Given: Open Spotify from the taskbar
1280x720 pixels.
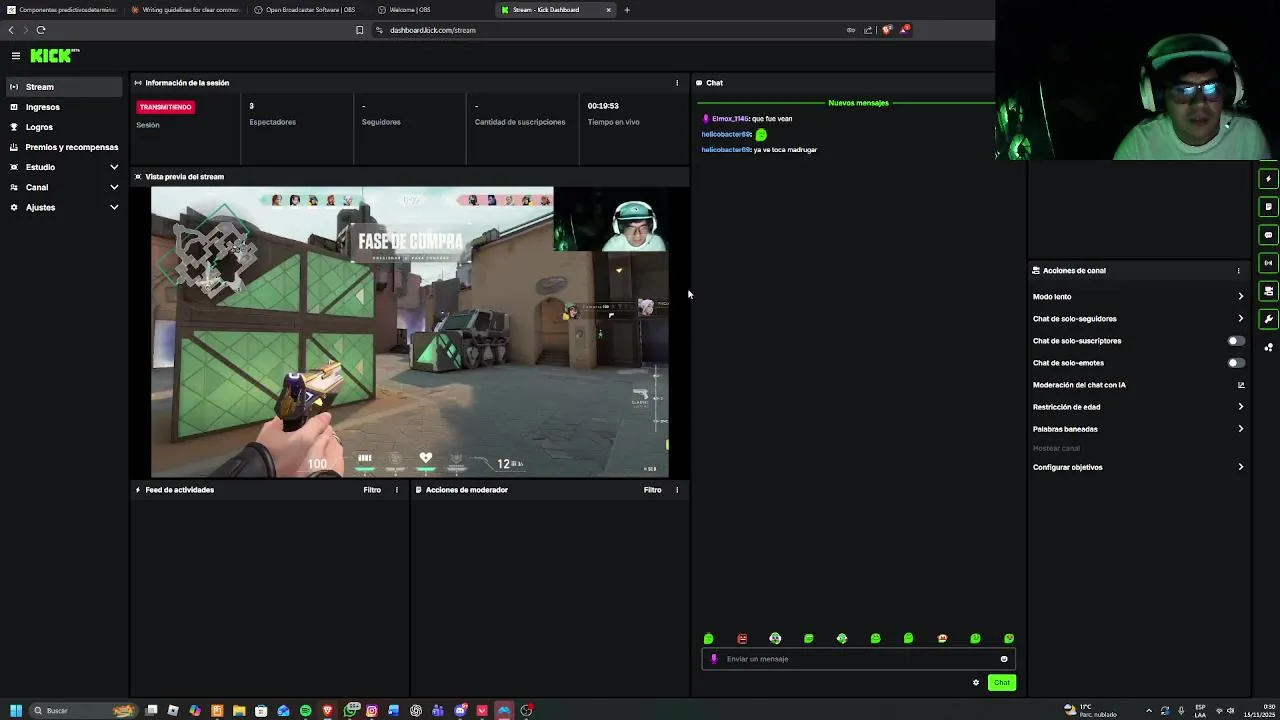Looking at the screenshot, I should 305,711.
